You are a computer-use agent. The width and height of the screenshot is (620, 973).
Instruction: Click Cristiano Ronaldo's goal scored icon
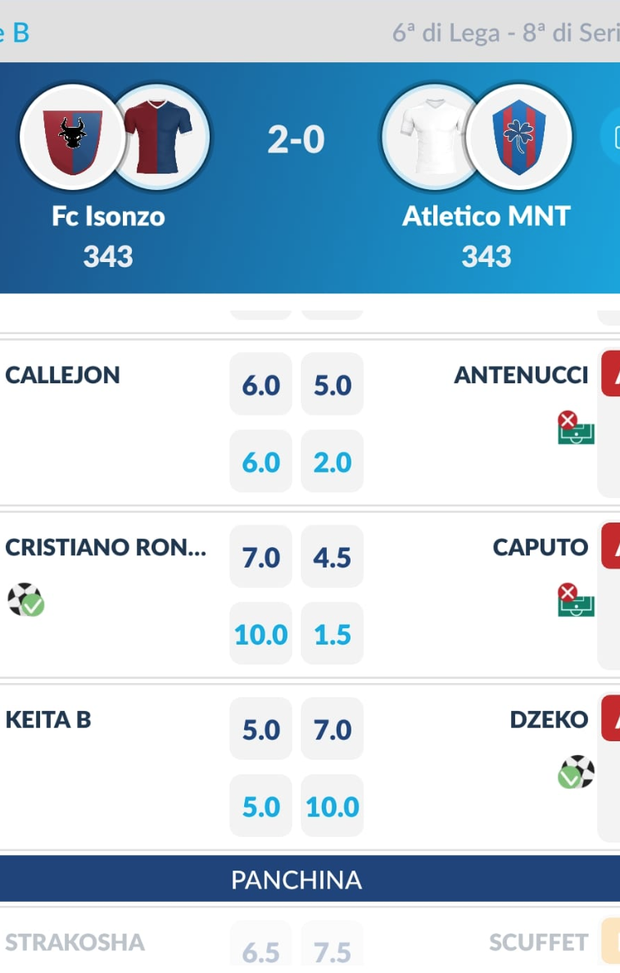coord(25,600)
